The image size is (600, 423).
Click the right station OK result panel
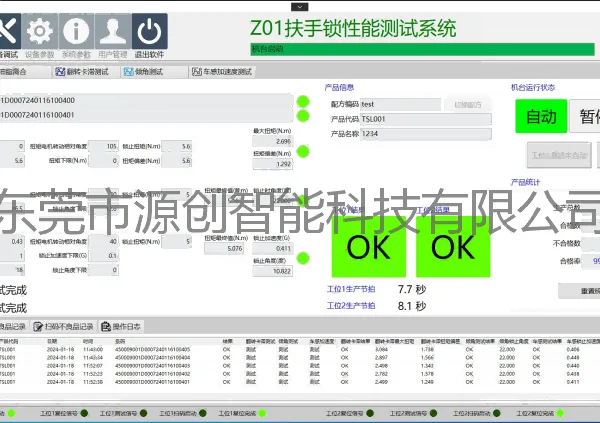click(x=453, y=247)
